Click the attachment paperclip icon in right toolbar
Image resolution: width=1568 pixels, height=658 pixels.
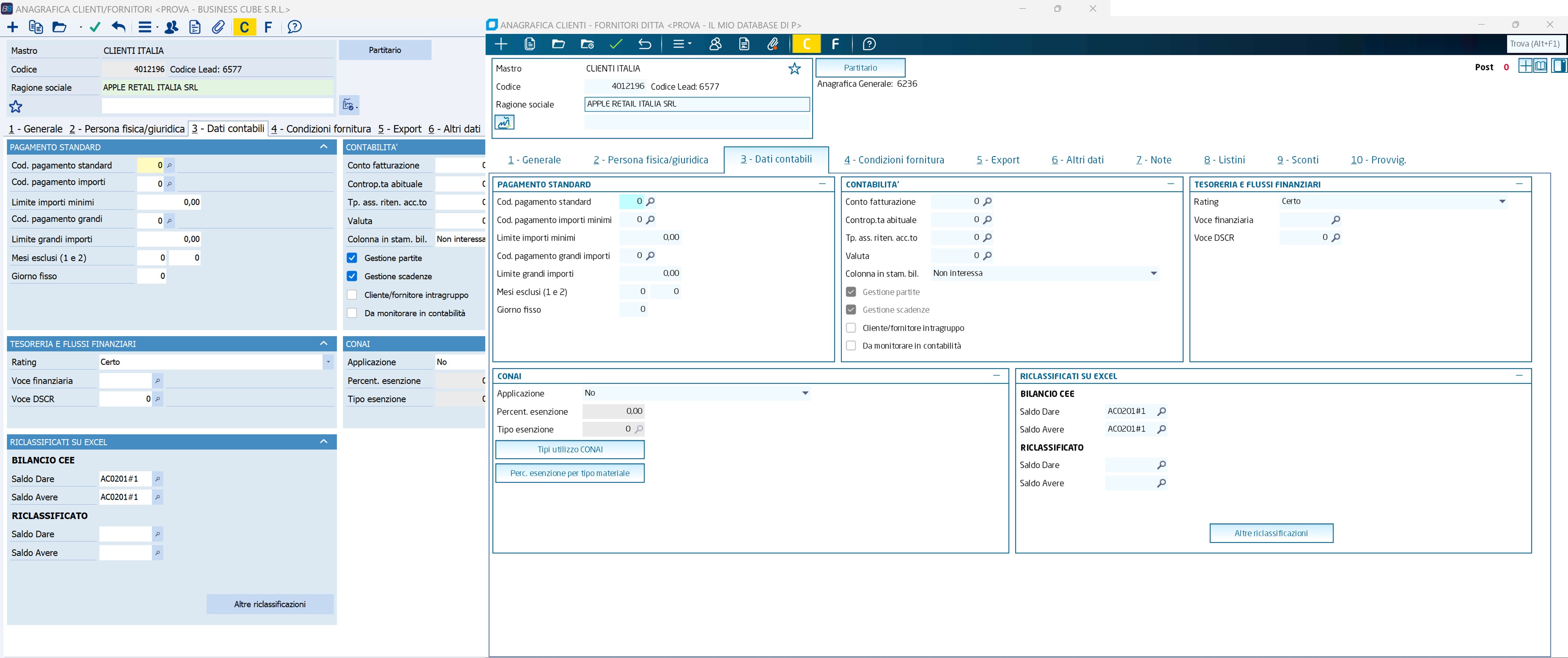[x=772, y=44]
